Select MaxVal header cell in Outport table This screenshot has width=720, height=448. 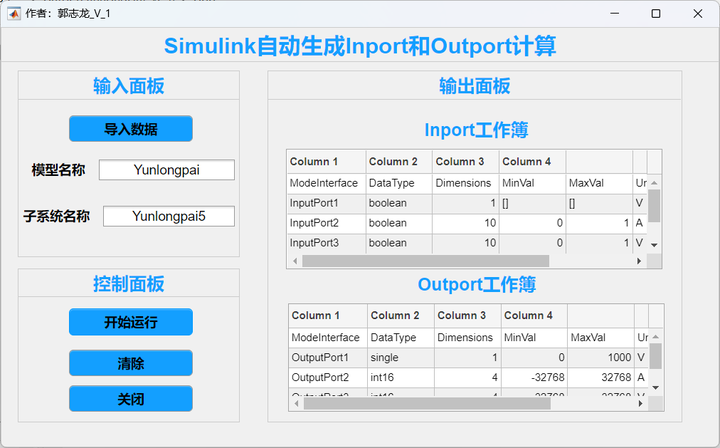601,337
